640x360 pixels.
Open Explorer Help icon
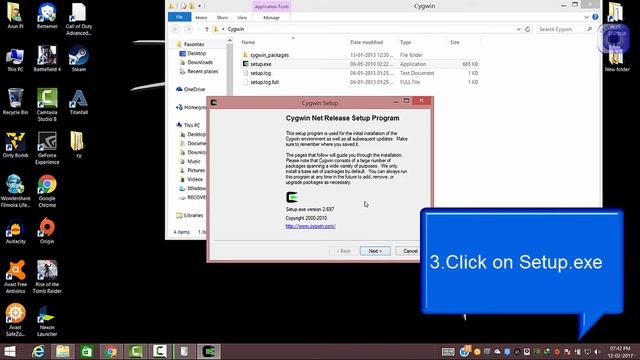(x=595, y=17)
